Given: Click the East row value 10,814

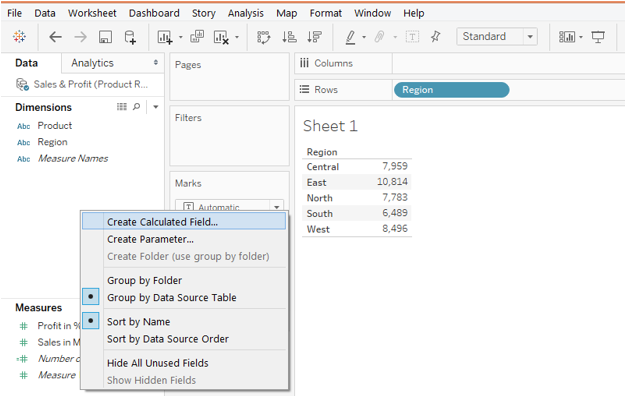Looking at the screenshot, I should [x=392, y=182].
